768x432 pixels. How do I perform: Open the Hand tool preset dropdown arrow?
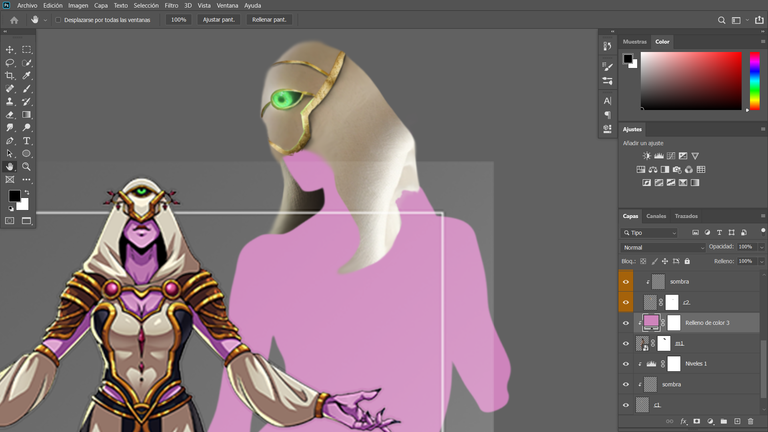(45, 20)
